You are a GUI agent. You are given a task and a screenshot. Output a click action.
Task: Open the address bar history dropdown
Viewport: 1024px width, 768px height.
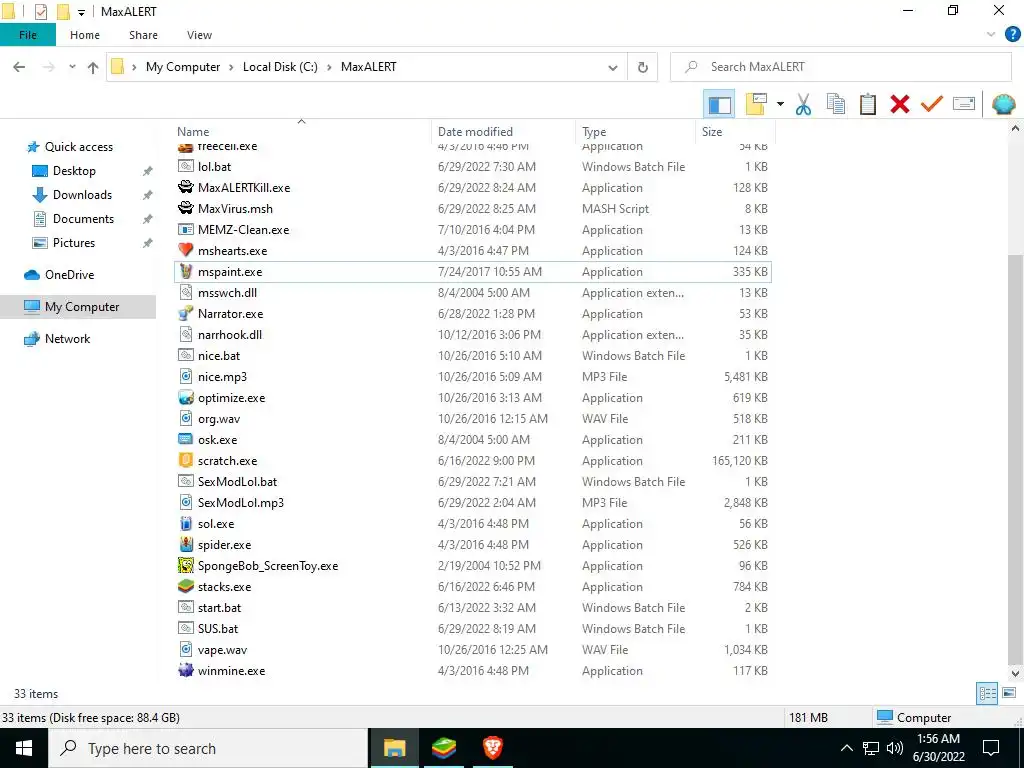(613, 67)
